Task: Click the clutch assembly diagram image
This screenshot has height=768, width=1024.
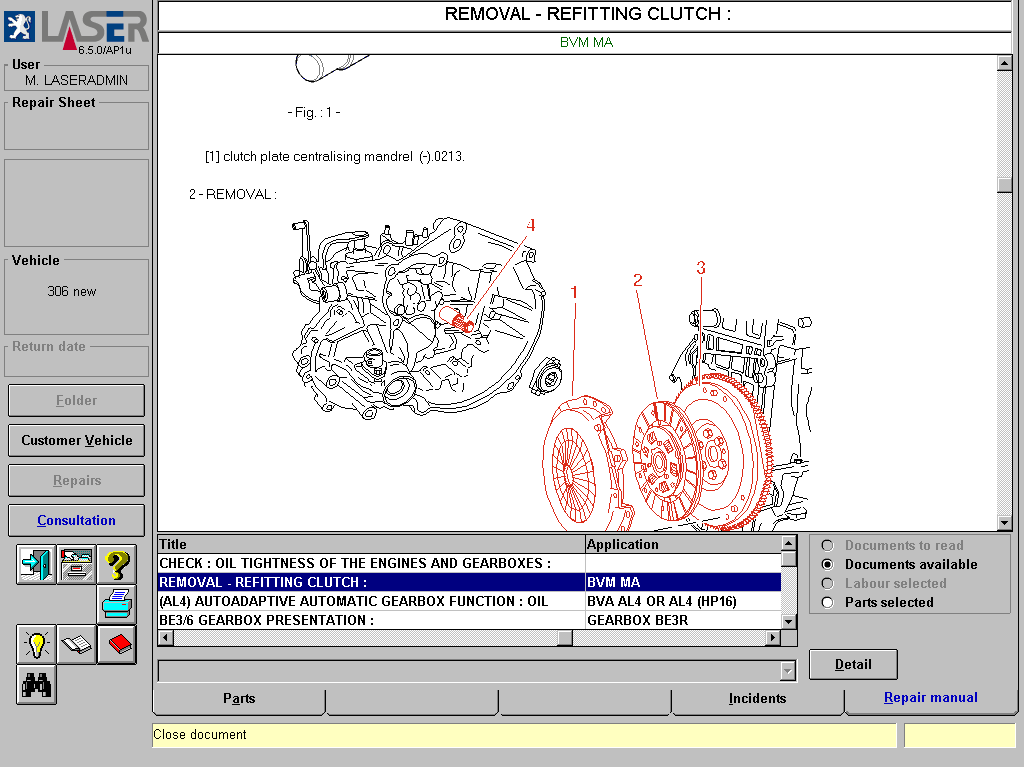Action: coord(552,374)
